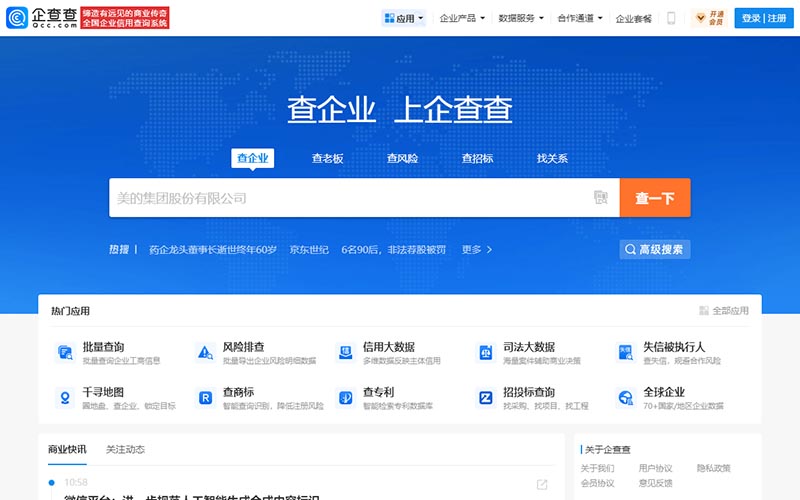Click the 全球企业 title text
800x500 pixels.
click(664, 392)
